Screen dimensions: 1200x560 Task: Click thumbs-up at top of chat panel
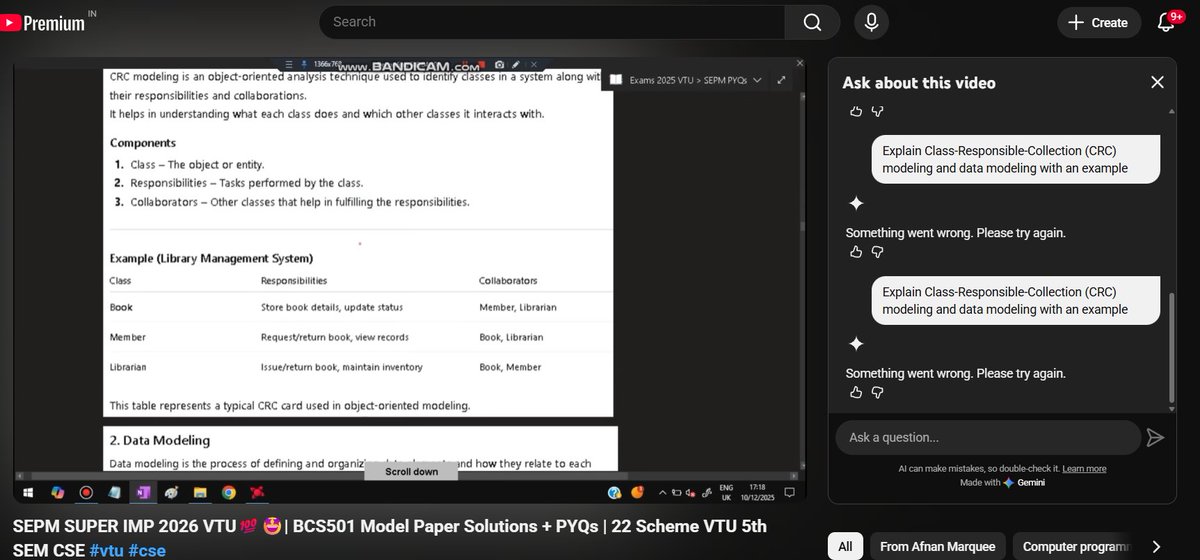855,111
